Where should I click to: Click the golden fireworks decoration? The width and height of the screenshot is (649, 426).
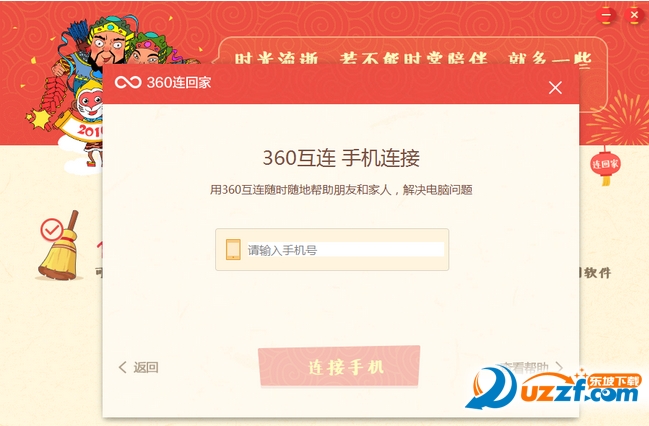pos(621,118)
